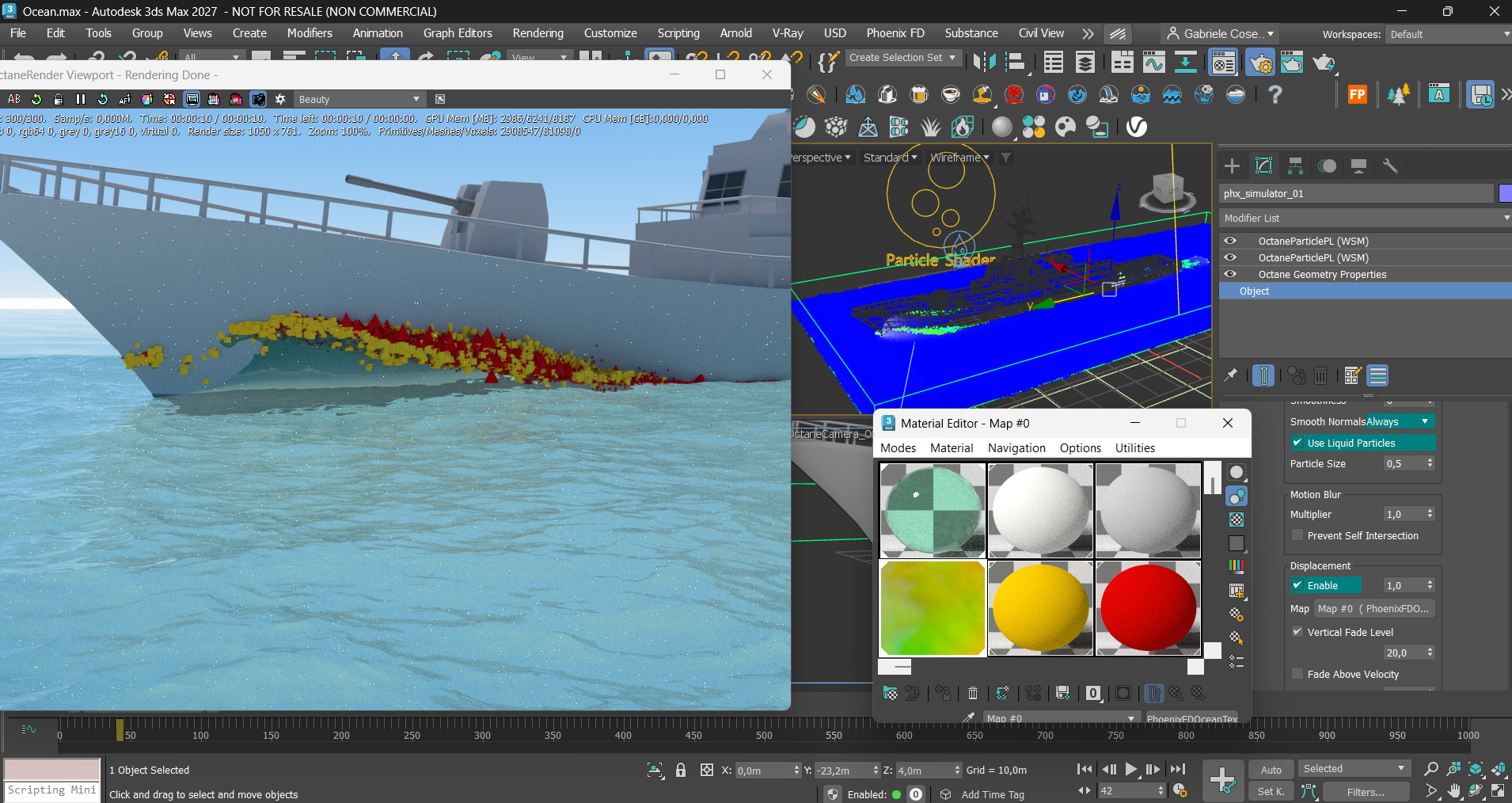The image size is (1512, 803).
Task: Click the Phoenix FD help question mark
Action: coord(1275,94)
